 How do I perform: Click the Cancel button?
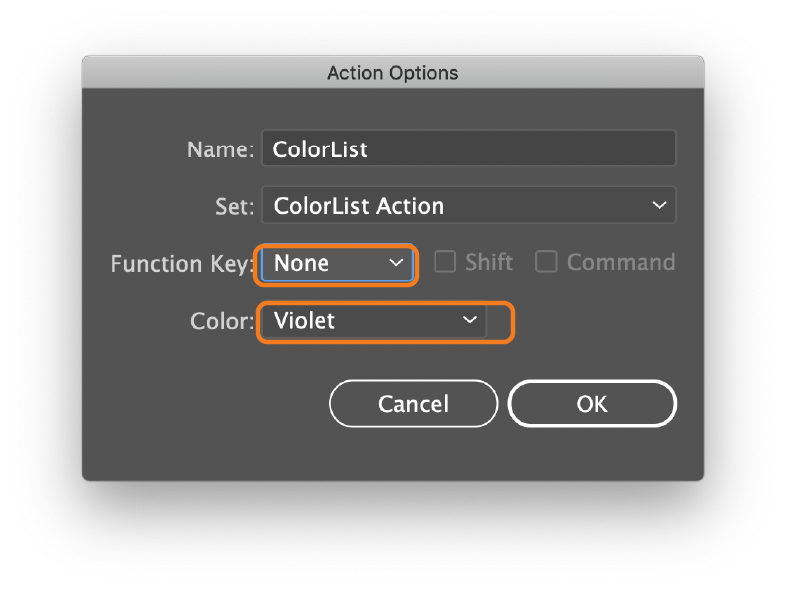[414, 404]
